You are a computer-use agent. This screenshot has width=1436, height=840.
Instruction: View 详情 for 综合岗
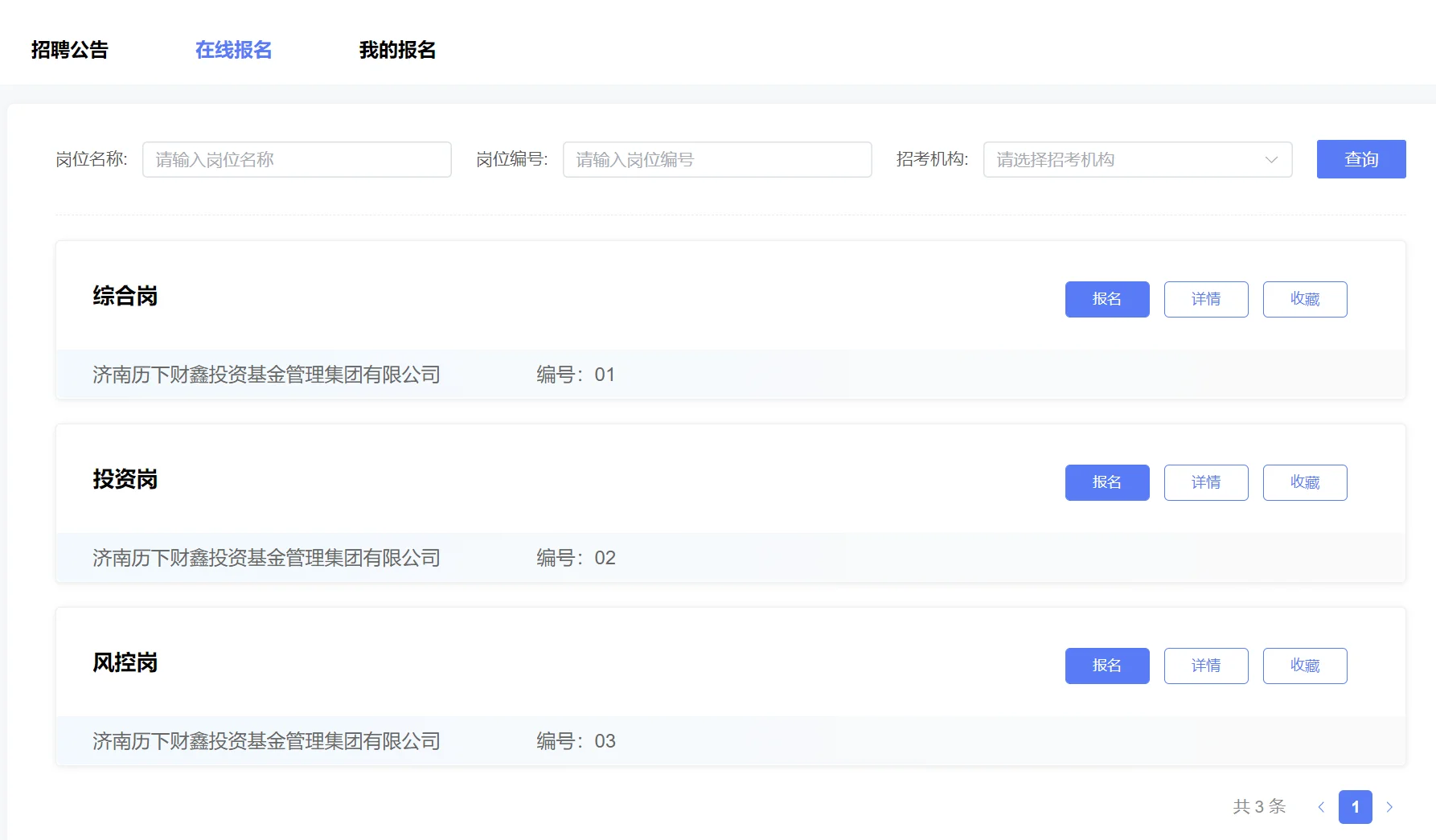click(x=1206, y=299)
